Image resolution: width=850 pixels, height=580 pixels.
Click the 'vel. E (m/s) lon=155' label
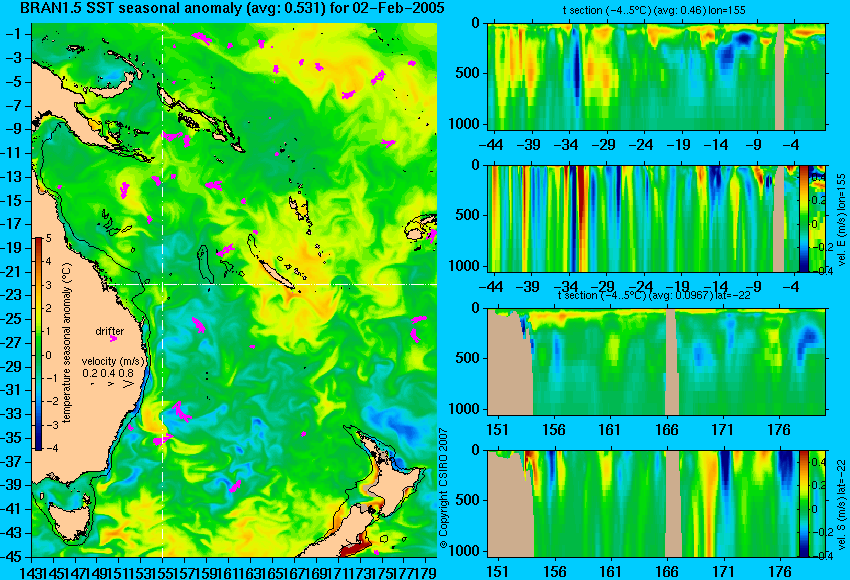coord(841,220)
